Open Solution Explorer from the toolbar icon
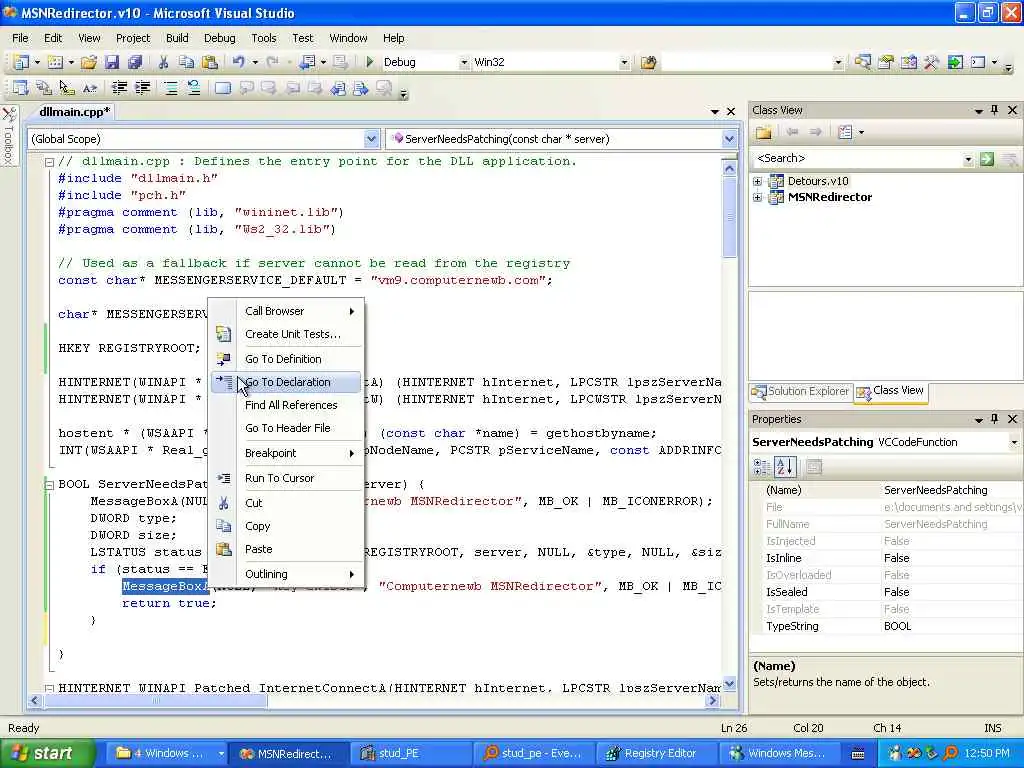The width and height of the screenshot is (1024, 768). 863,62
